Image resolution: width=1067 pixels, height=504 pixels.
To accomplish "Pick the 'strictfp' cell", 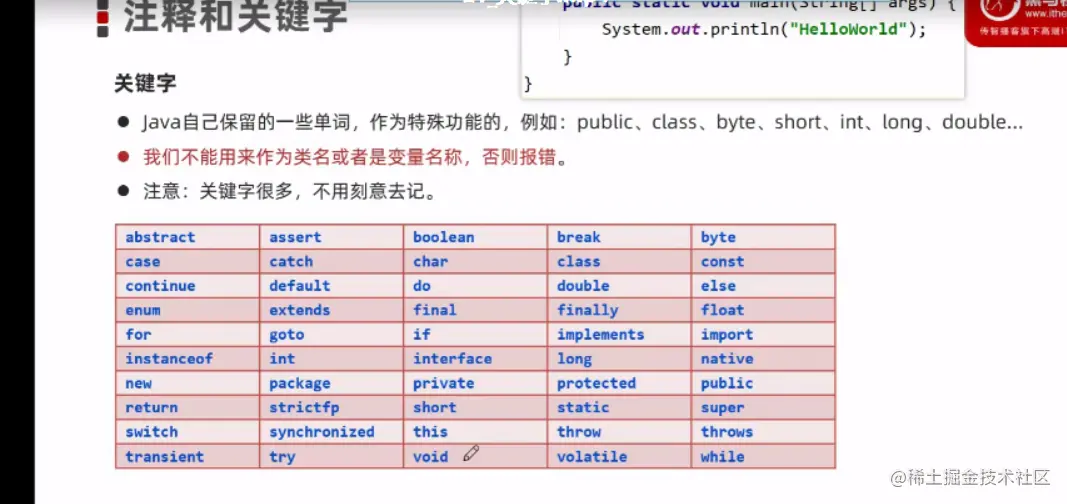I will pyautogui.click(x=331, y=408).
